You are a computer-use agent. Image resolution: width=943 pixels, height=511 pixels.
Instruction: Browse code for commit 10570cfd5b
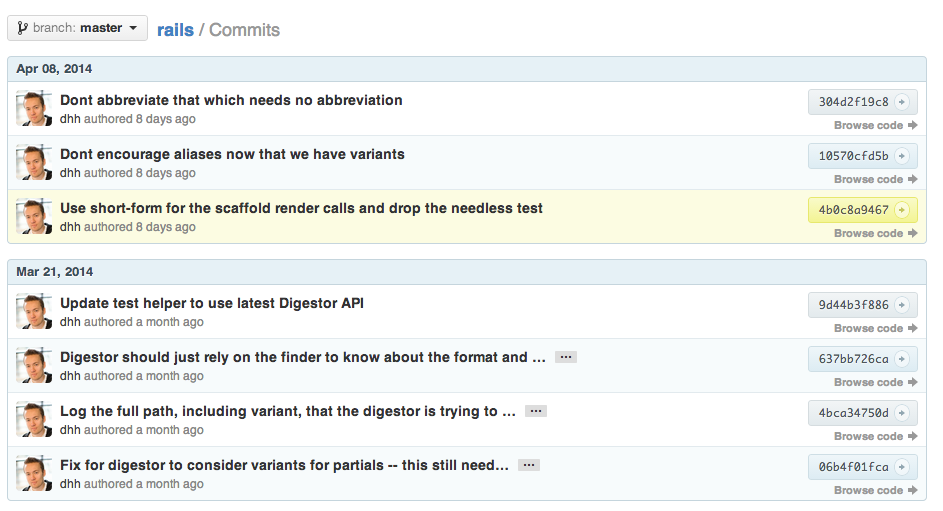pos(875,180)
